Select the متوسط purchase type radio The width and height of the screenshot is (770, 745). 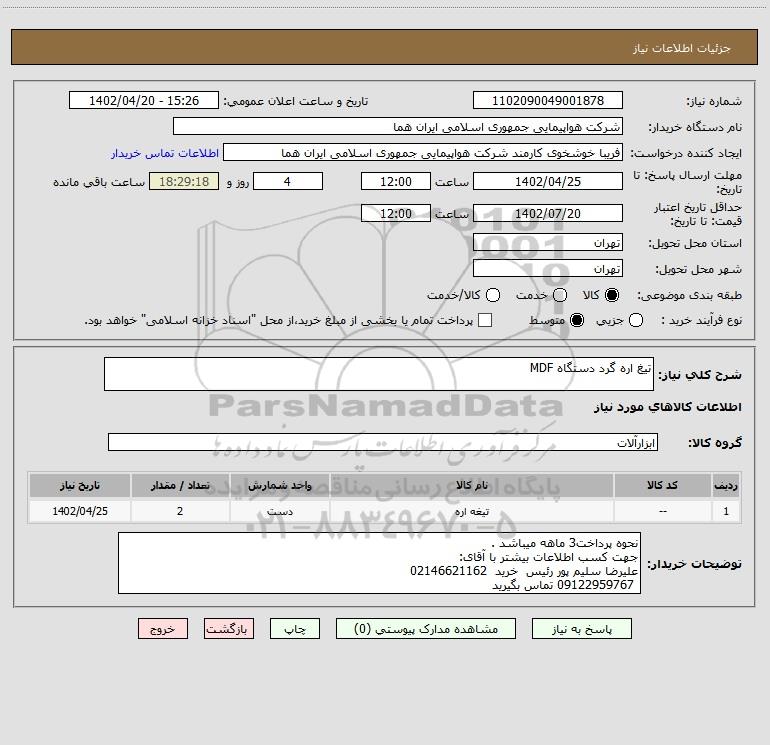tap(577, 320)
